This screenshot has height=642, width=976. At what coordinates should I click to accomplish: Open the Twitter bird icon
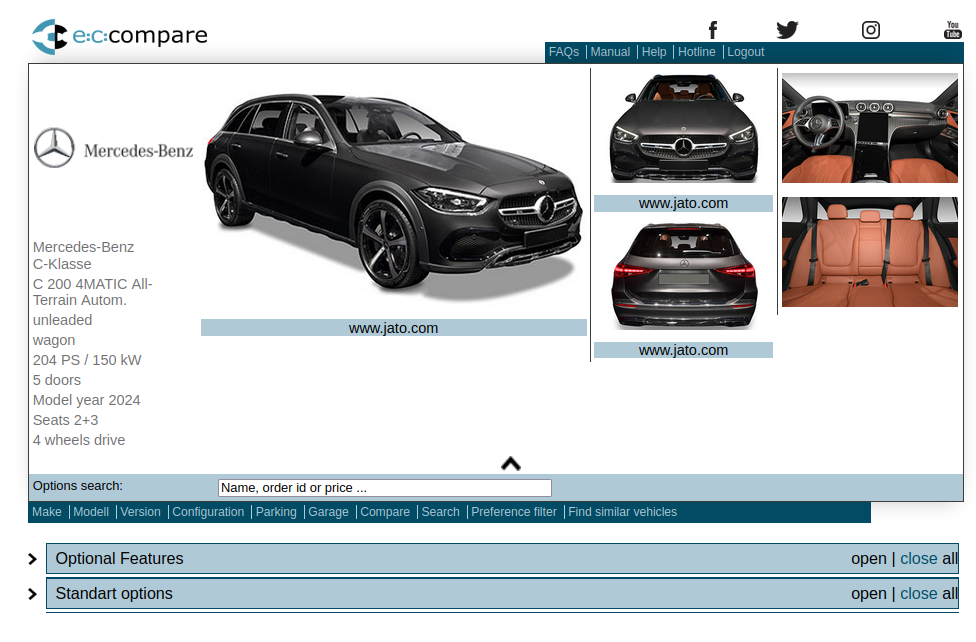(x=787, y=30)
